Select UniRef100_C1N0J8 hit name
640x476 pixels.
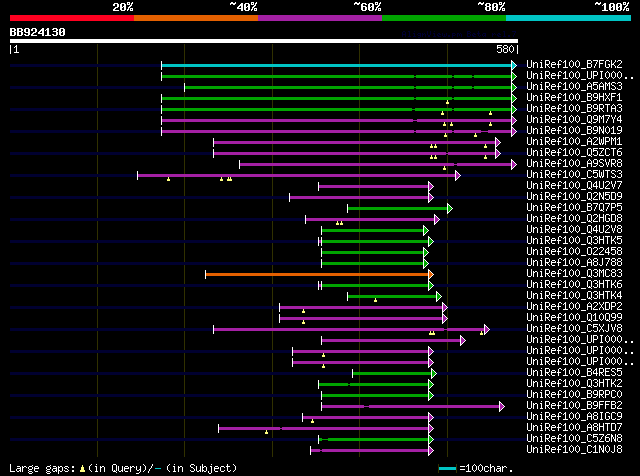click(x=574, y=450)
